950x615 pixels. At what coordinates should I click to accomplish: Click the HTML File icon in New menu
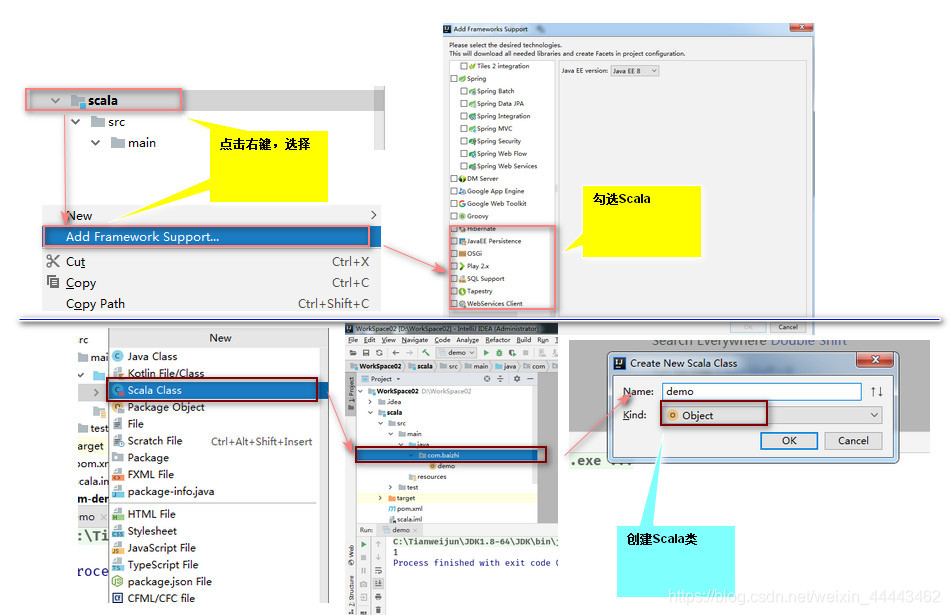pos(118,514)
